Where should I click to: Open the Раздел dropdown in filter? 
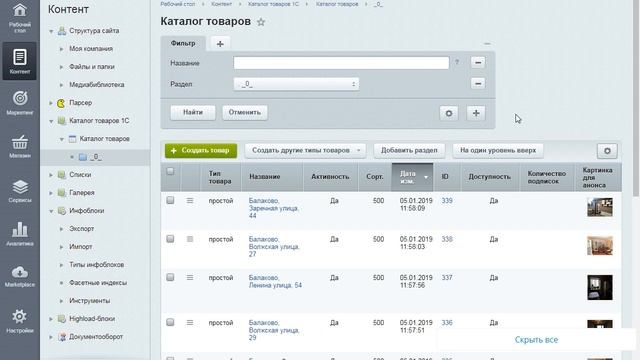coord(296,84)
